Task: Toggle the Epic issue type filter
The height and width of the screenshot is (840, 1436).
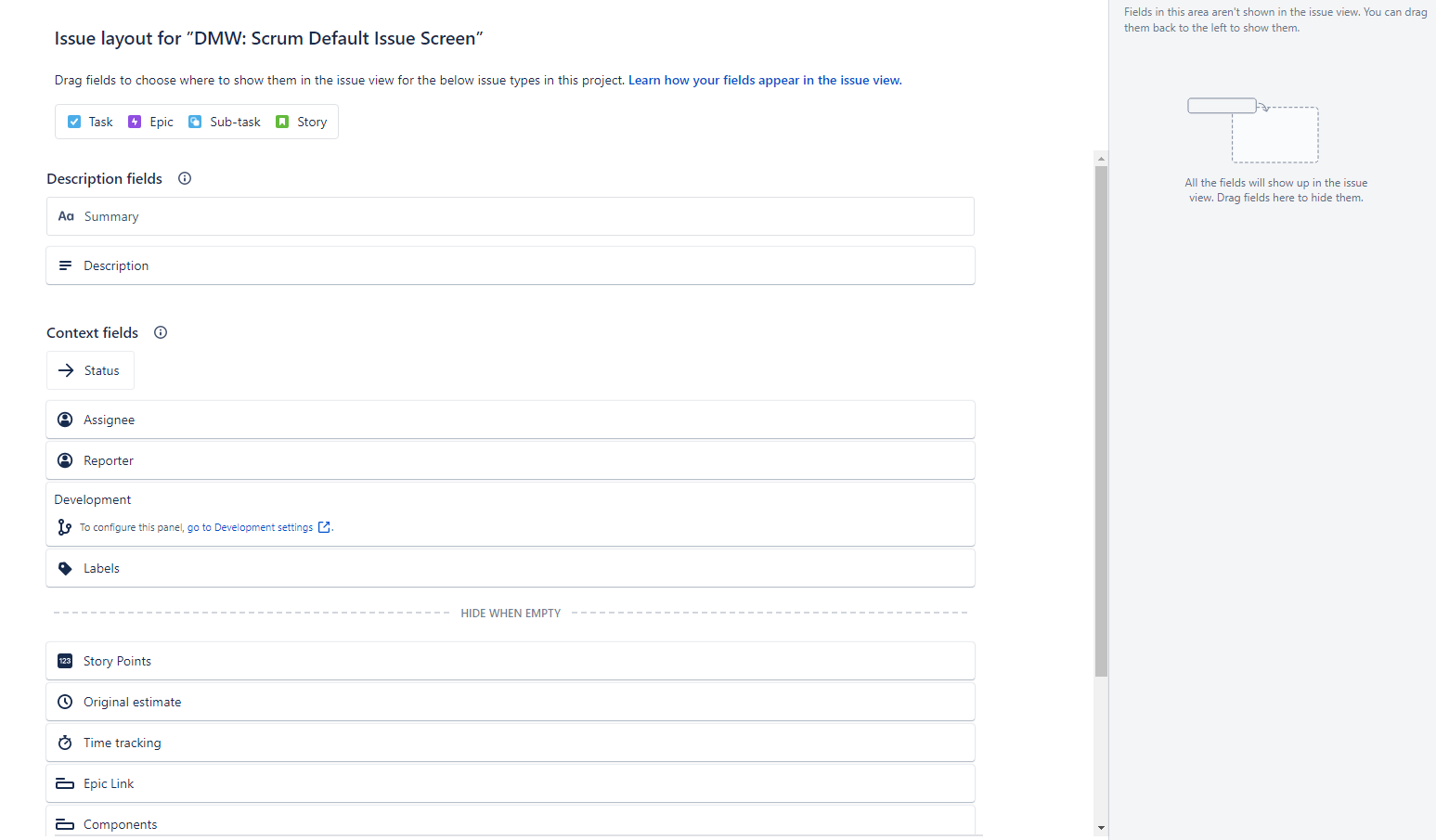Action: [150, 121]
